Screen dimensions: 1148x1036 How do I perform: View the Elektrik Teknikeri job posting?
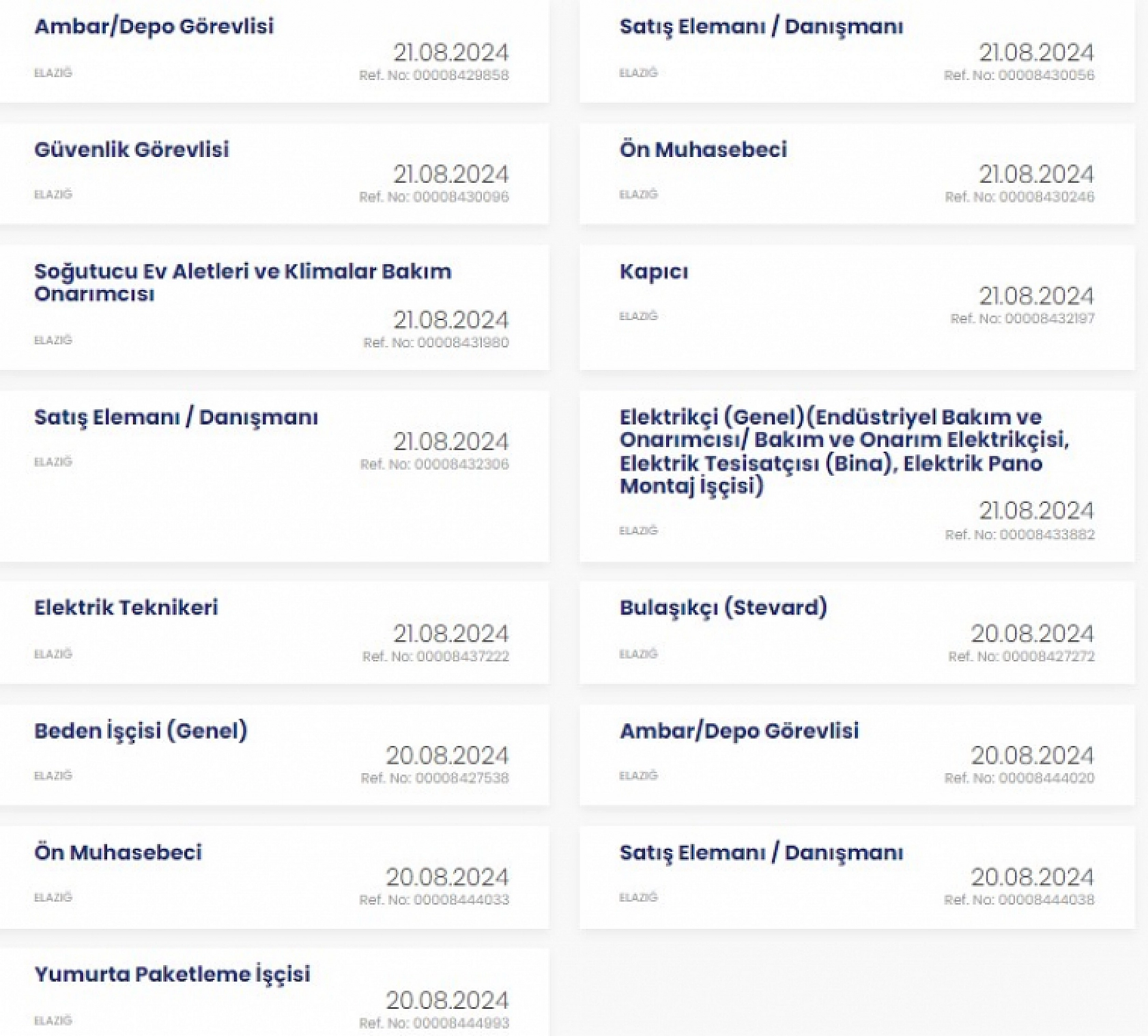[x=126, y=607]
